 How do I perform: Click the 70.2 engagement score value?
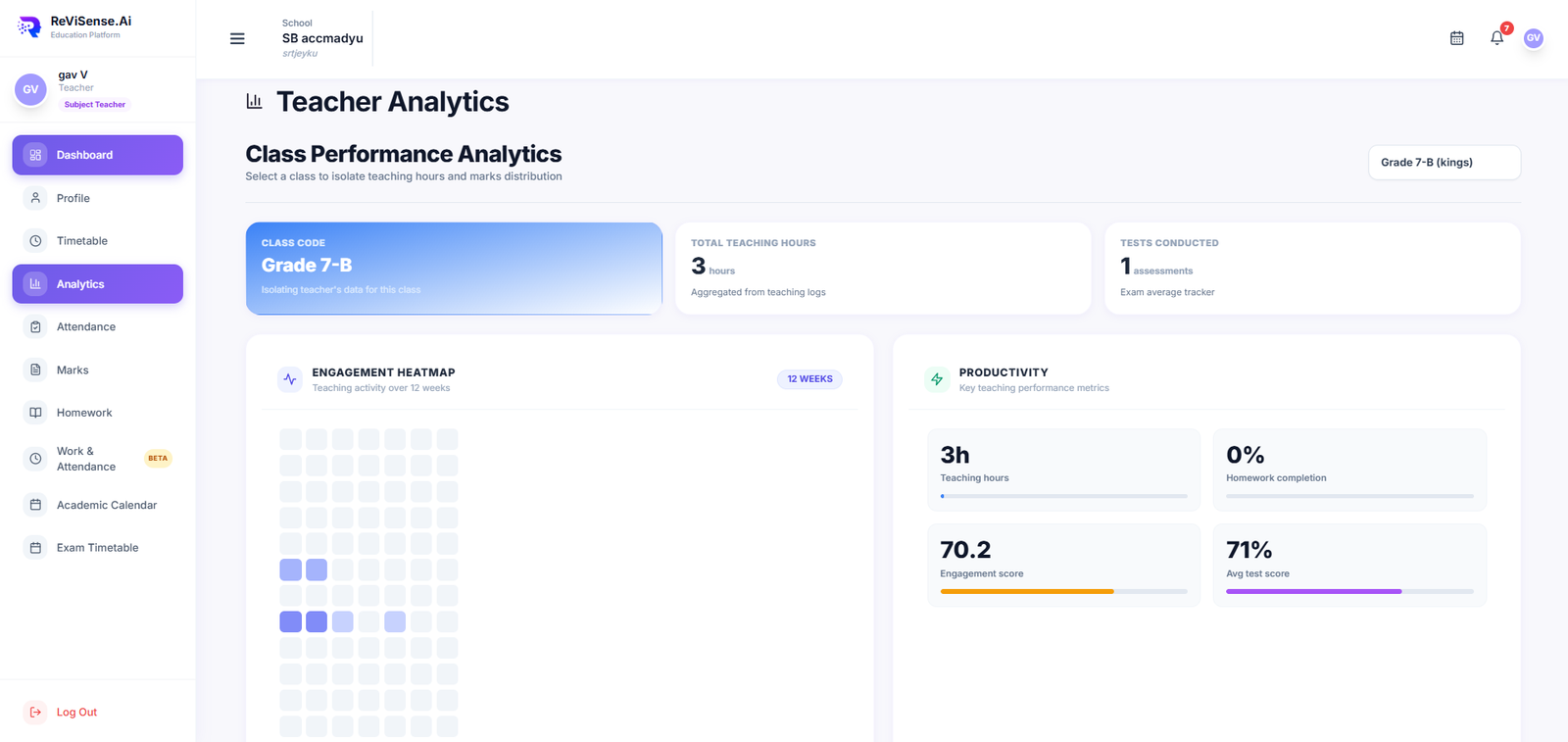click(x=965, y=550)
